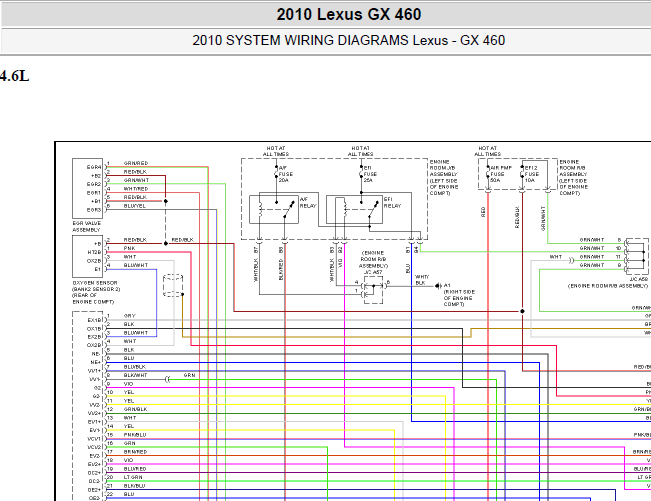Click the "PNK/BLU" wire label at pin 15
The height and width of the screenshot is (501, 651).
[x=135, y=435]
